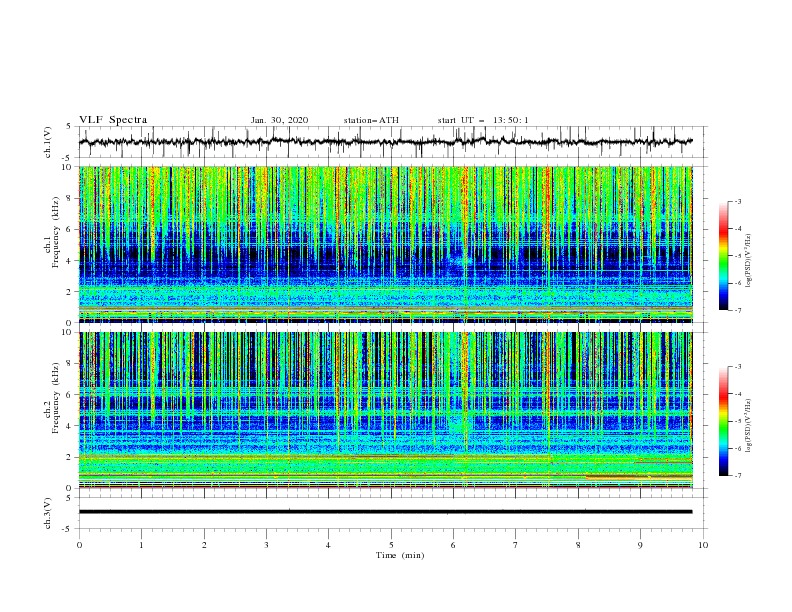Click time axis tick label "5"
This screenshot has height=612, width=792.
click(391, 545)
